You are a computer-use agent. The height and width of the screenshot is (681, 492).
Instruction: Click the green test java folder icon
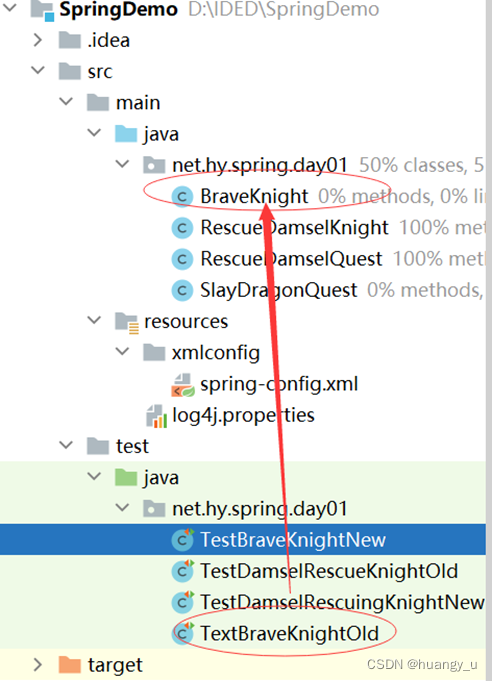click(x=126, y=477)
